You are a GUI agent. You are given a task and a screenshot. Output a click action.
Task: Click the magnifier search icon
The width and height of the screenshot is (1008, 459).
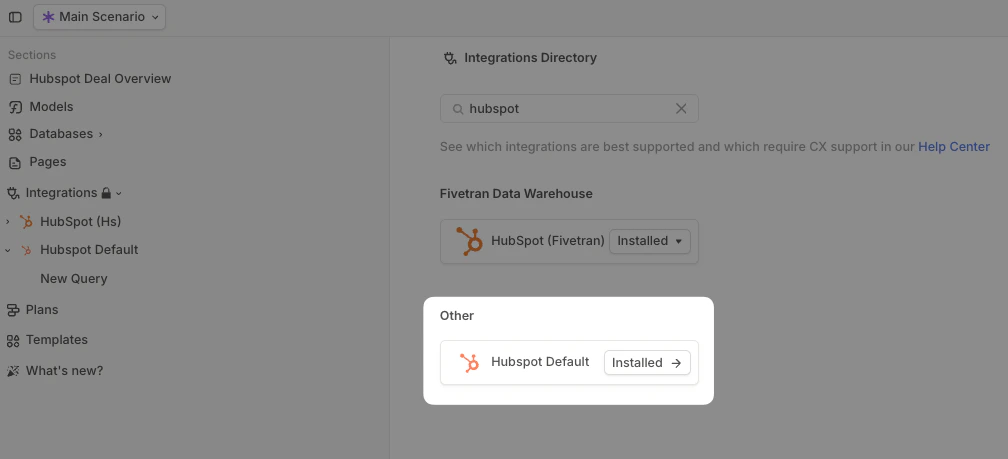tap(458, 109)
